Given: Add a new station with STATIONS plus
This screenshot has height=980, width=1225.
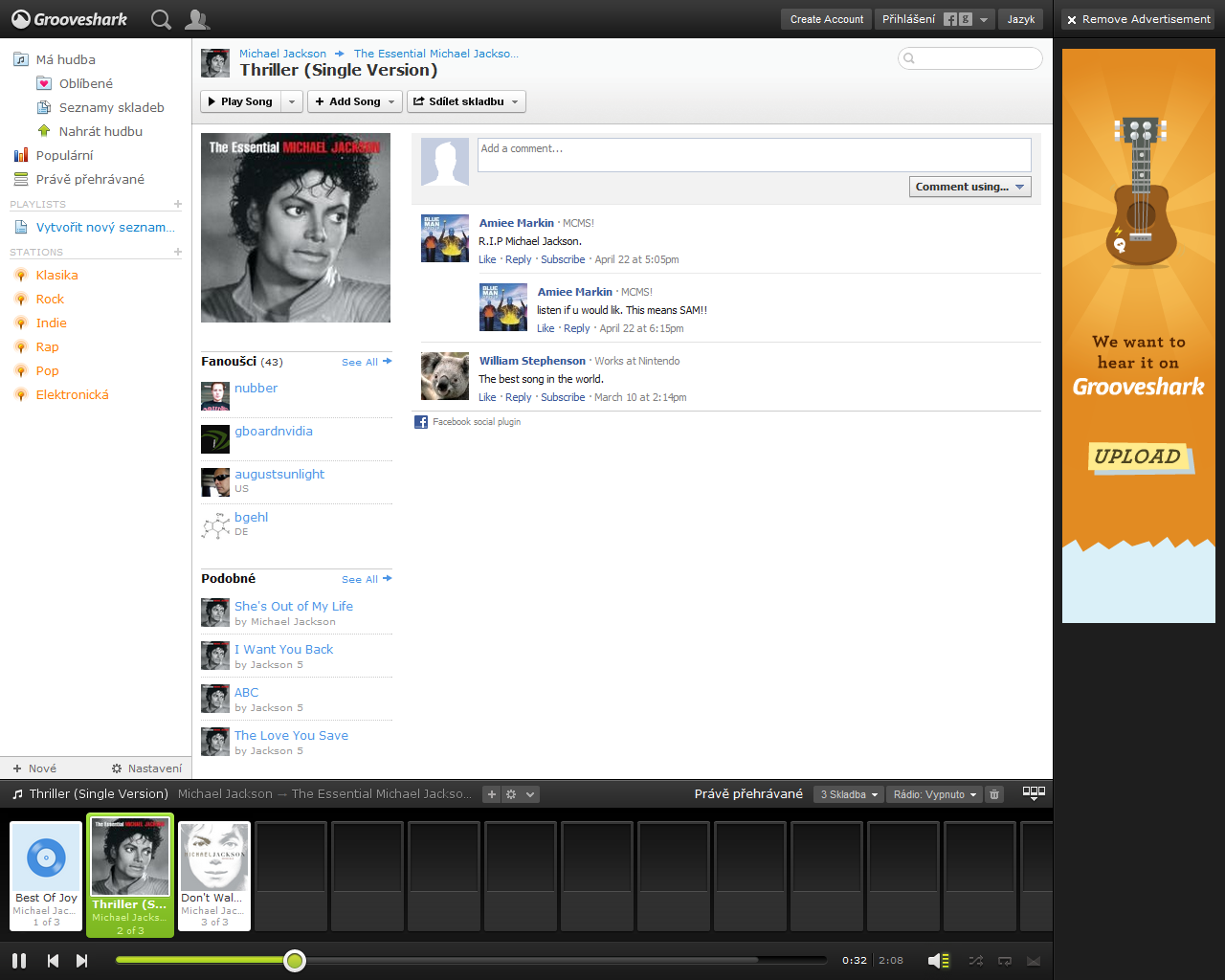Looking at the screenshot, I should (178, 252).
